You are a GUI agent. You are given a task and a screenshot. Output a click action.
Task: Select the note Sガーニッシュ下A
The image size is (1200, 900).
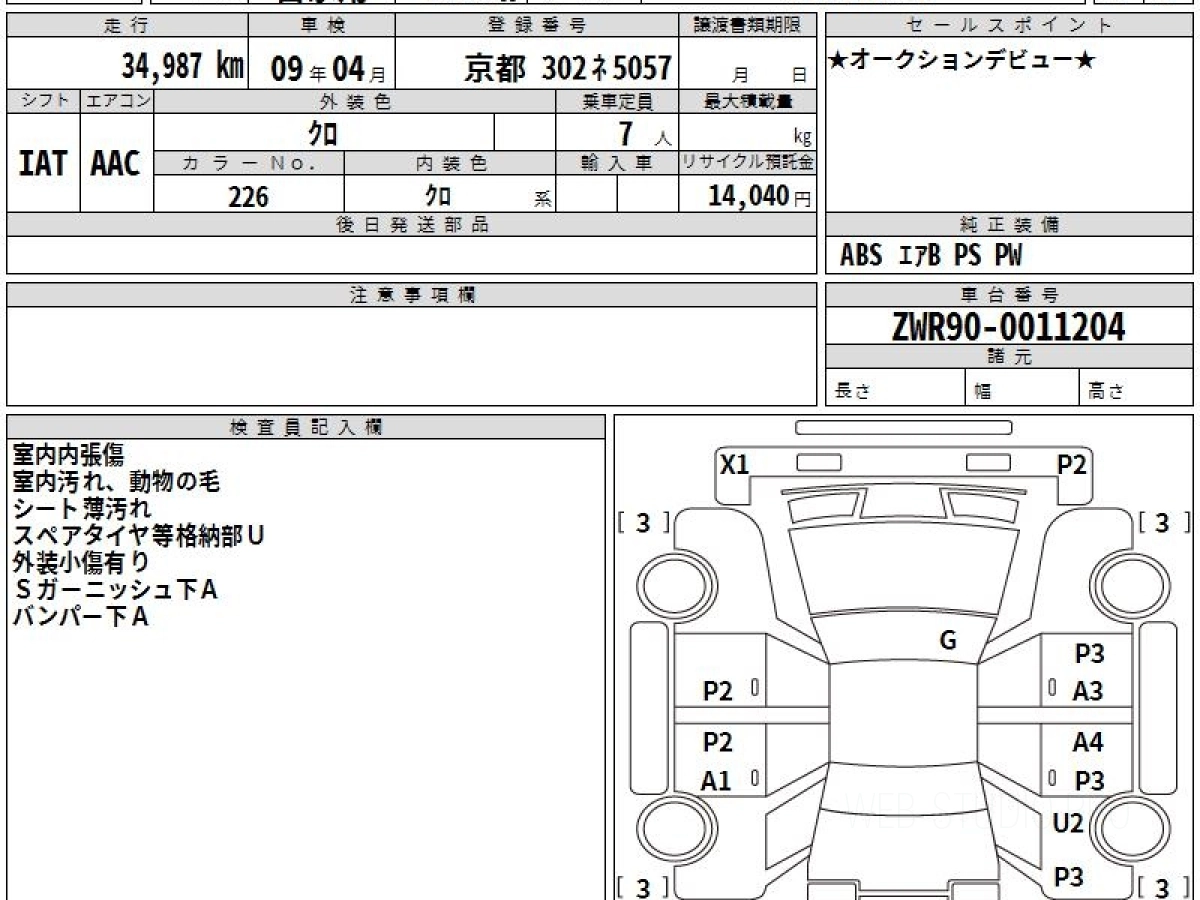point(115,590)
